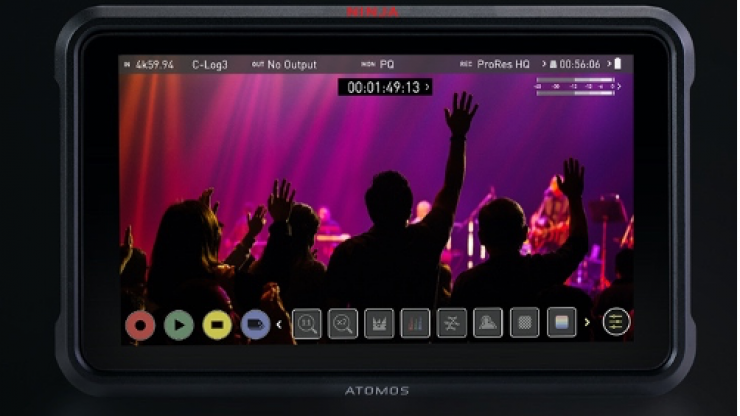Tap the blue Tag edit button
Viewport: 740px width, 416px height.
click(256, 323)
